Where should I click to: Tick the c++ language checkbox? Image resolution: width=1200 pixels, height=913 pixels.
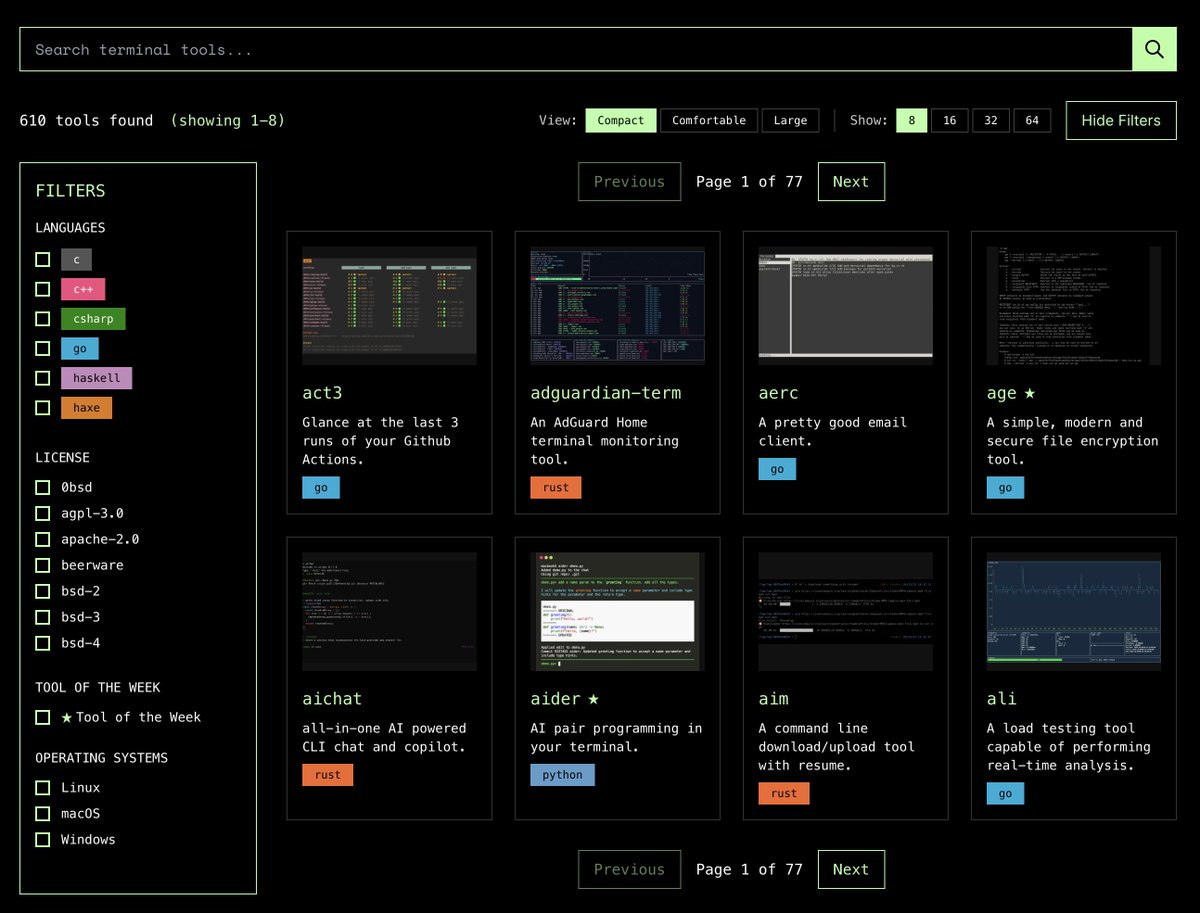[x=43, y=289]
